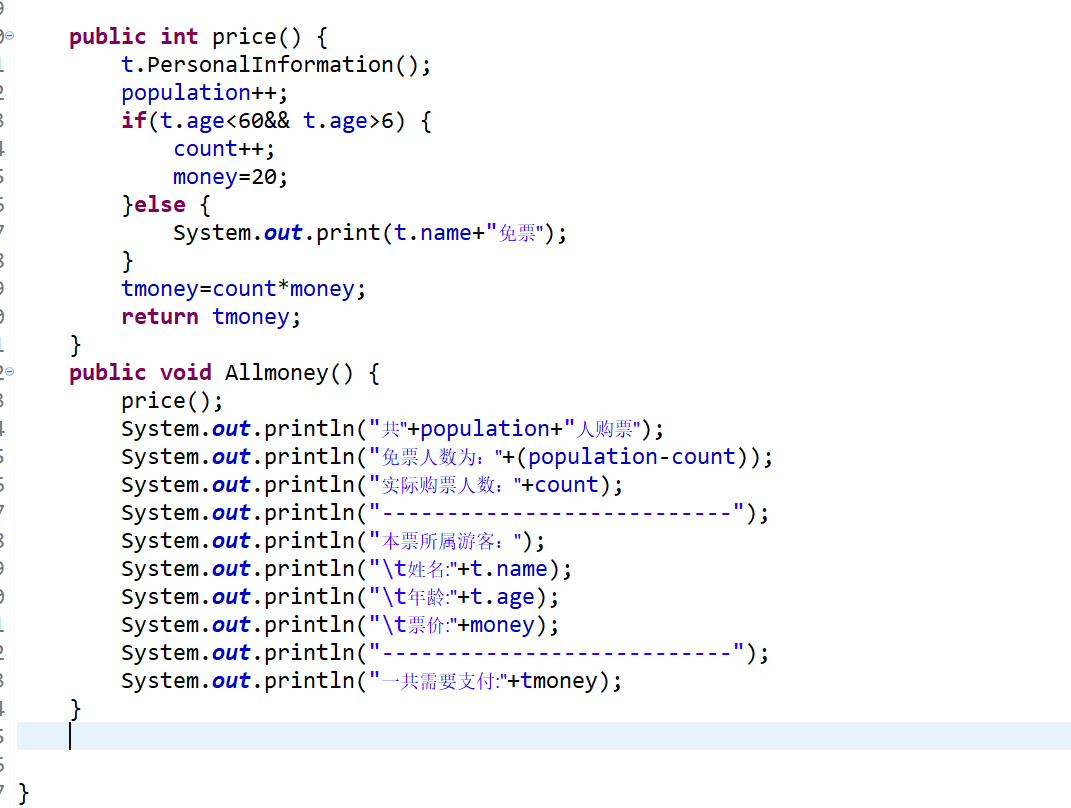Click the first dashed-line println statement

click(445, 513)
